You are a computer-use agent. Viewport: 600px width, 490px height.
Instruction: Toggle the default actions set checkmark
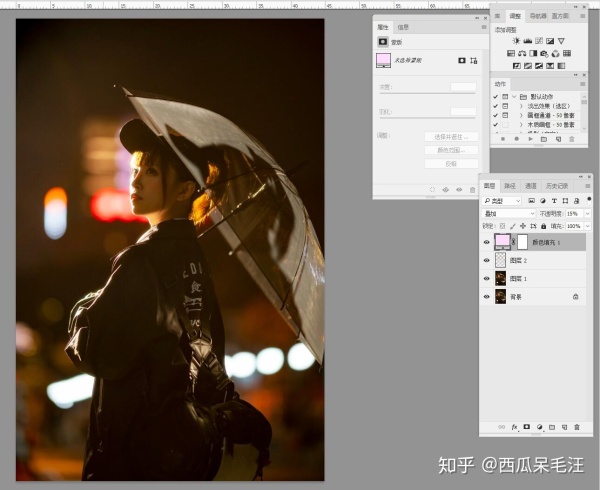pyautogui.click(x=496, y=97)
